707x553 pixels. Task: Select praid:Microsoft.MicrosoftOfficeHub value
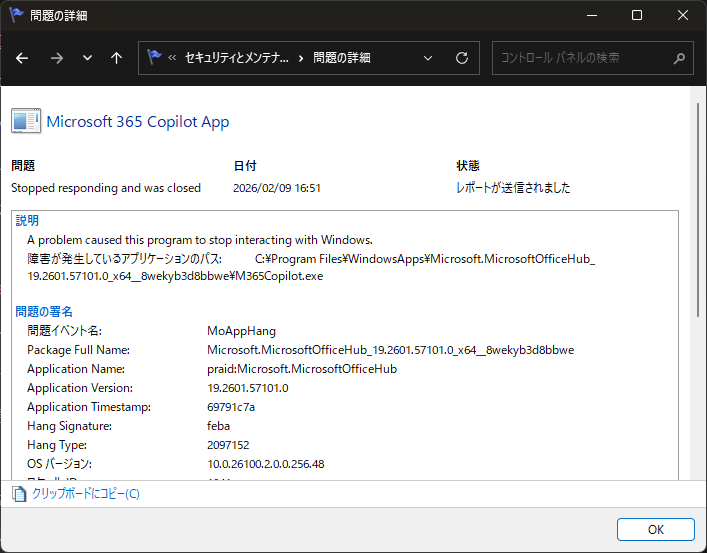[302, 369]
